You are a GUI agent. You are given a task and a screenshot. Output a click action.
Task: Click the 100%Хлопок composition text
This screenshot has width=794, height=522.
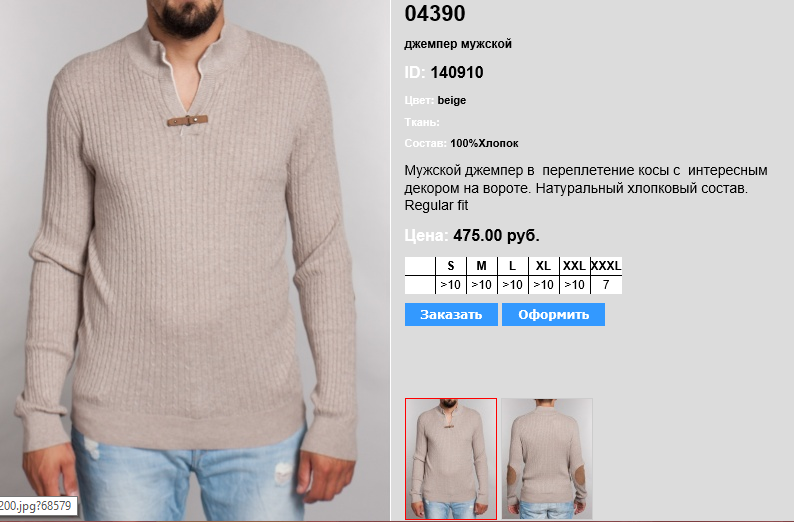pyautogui.click(x=484, y=143)
